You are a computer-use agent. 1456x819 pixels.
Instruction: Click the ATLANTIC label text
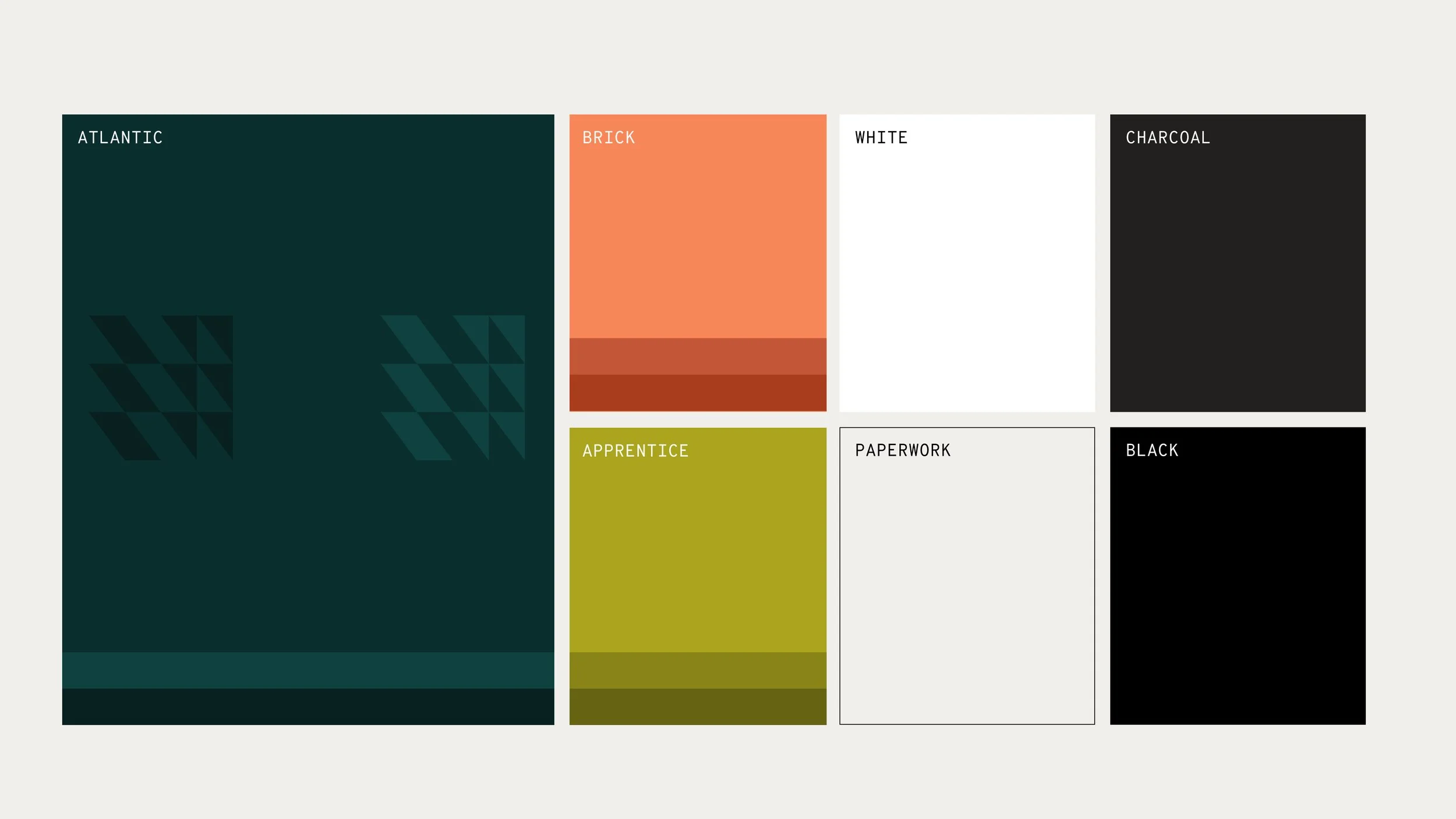[x=120, y=138]
